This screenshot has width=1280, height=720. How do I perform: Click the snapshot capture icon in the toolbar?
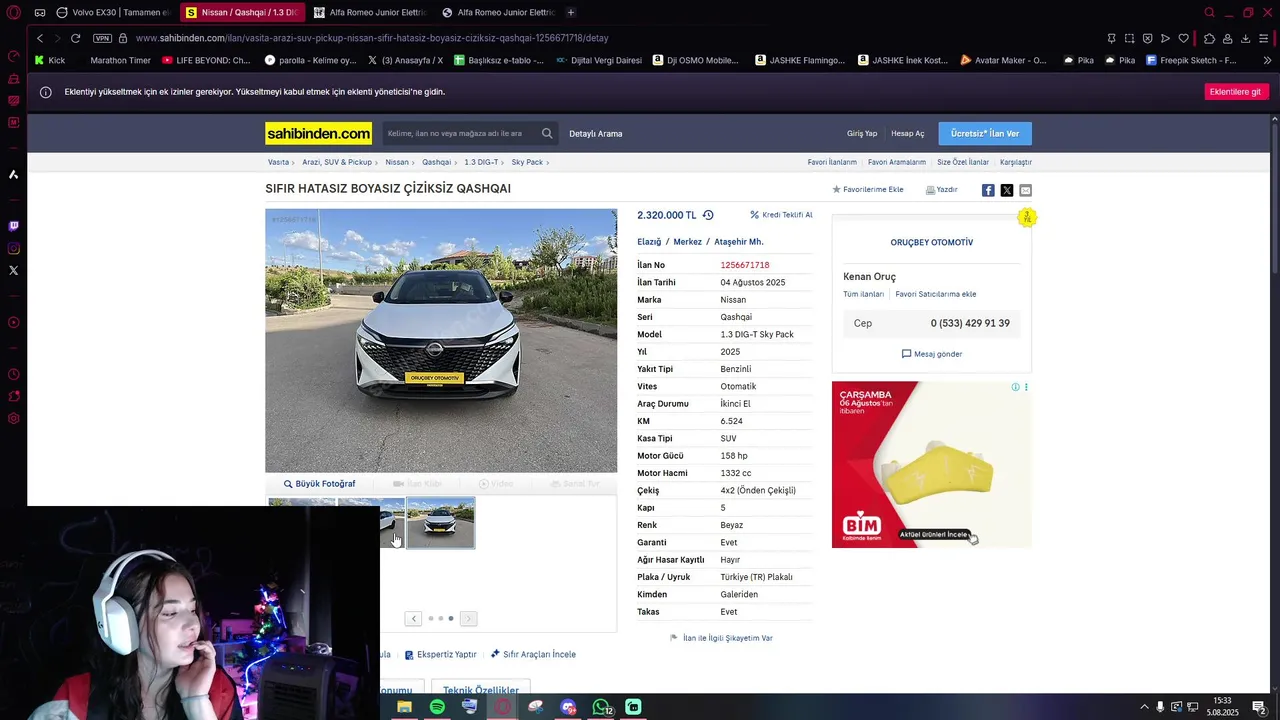click(x=1129, y=38)
